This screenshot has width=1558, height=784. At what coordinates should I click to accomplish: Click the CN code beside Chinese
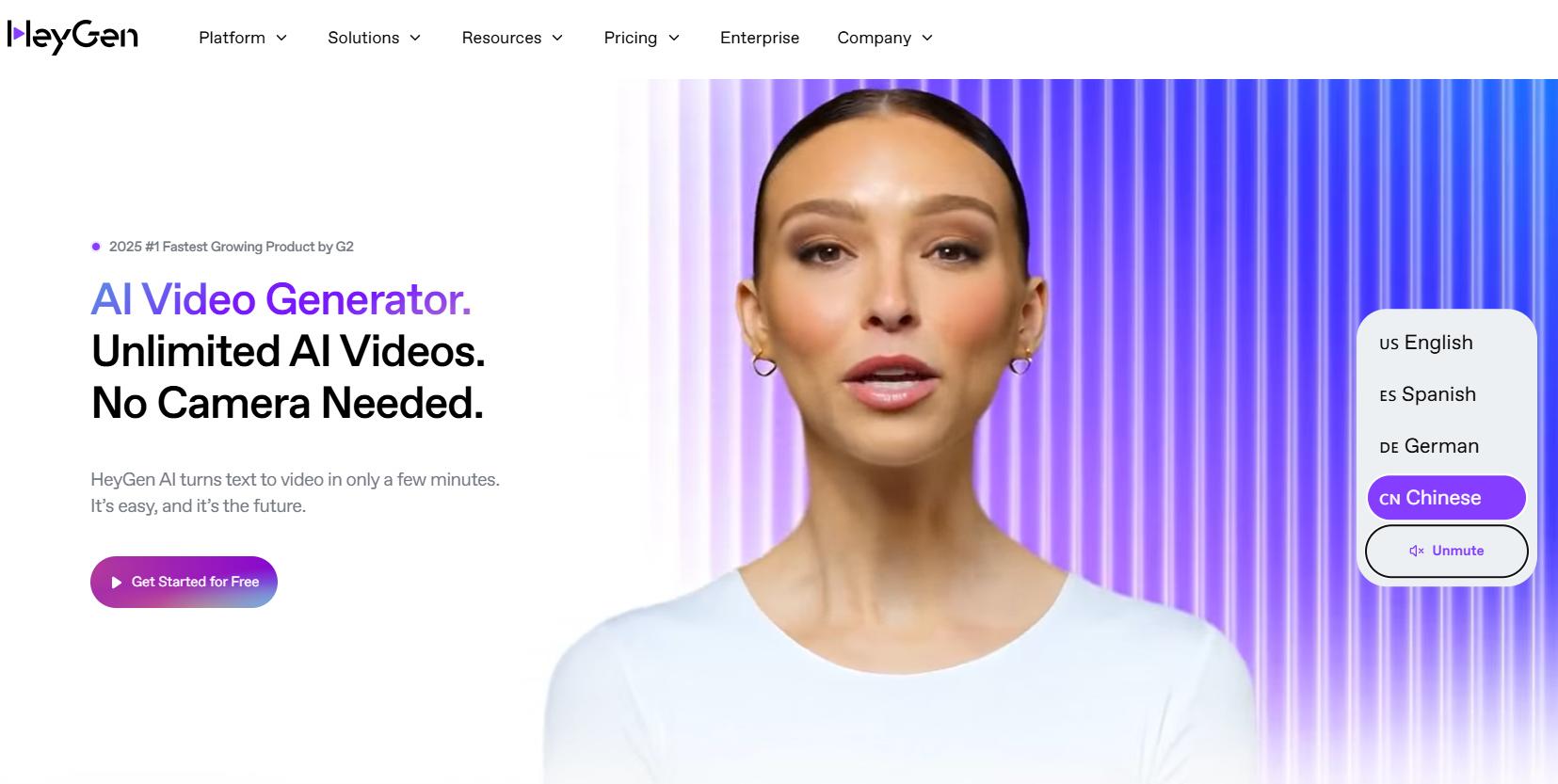(x=1389, y=500)
